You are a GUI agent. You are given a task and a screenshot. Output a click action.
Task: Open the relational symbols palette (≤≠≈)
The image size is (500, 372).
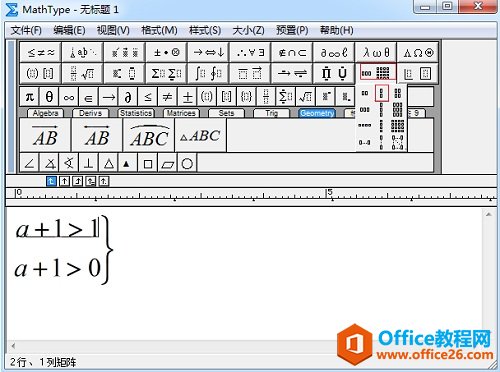point(40,52)
